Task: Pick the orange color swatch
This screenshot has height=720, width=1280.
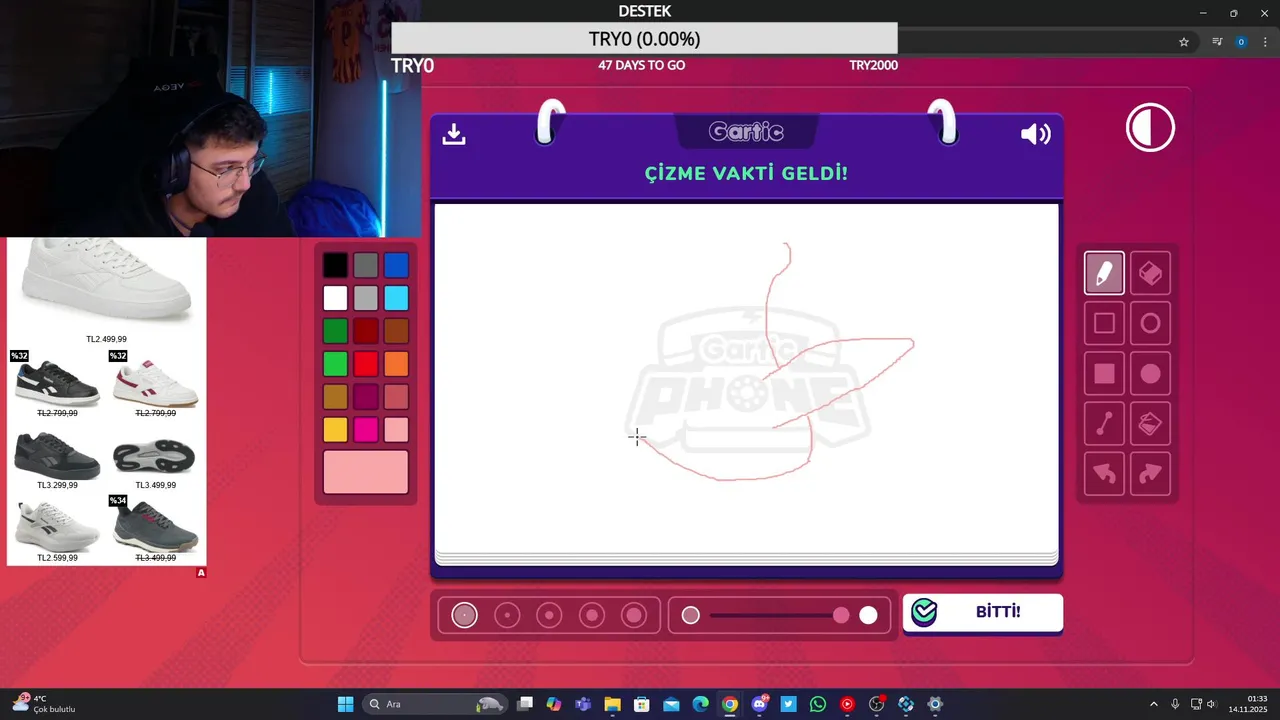Action: click(397, 364)
